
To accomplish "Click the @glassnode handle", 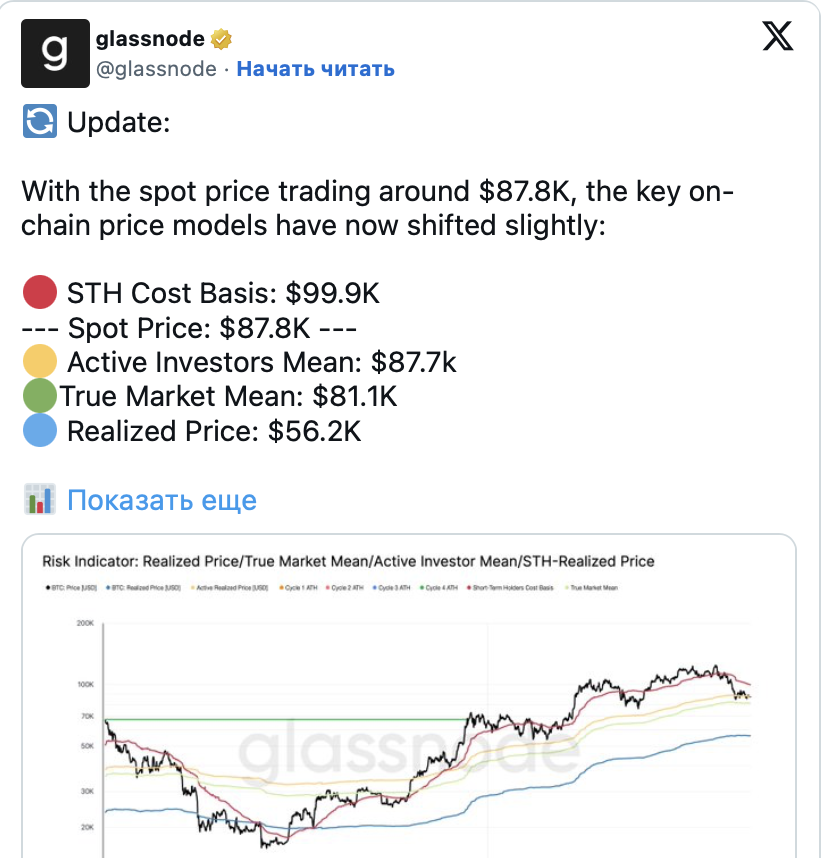I will [x=156, y=69].
